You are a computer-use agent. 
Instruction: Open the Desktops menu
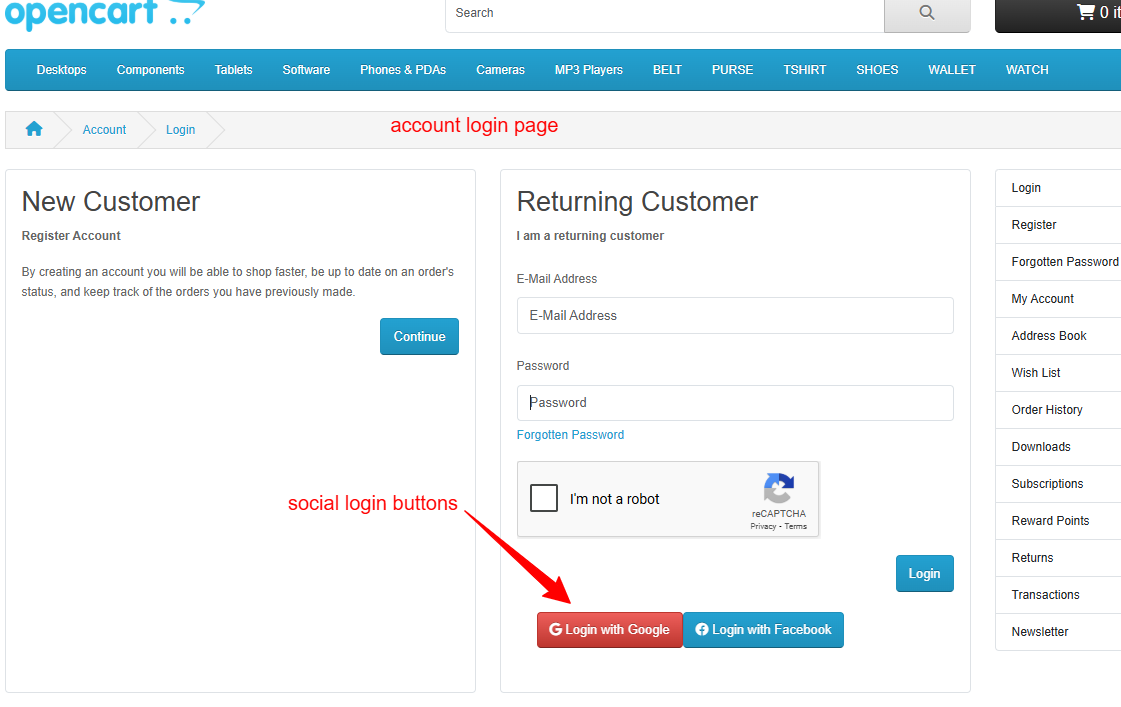tap(61, 70)
